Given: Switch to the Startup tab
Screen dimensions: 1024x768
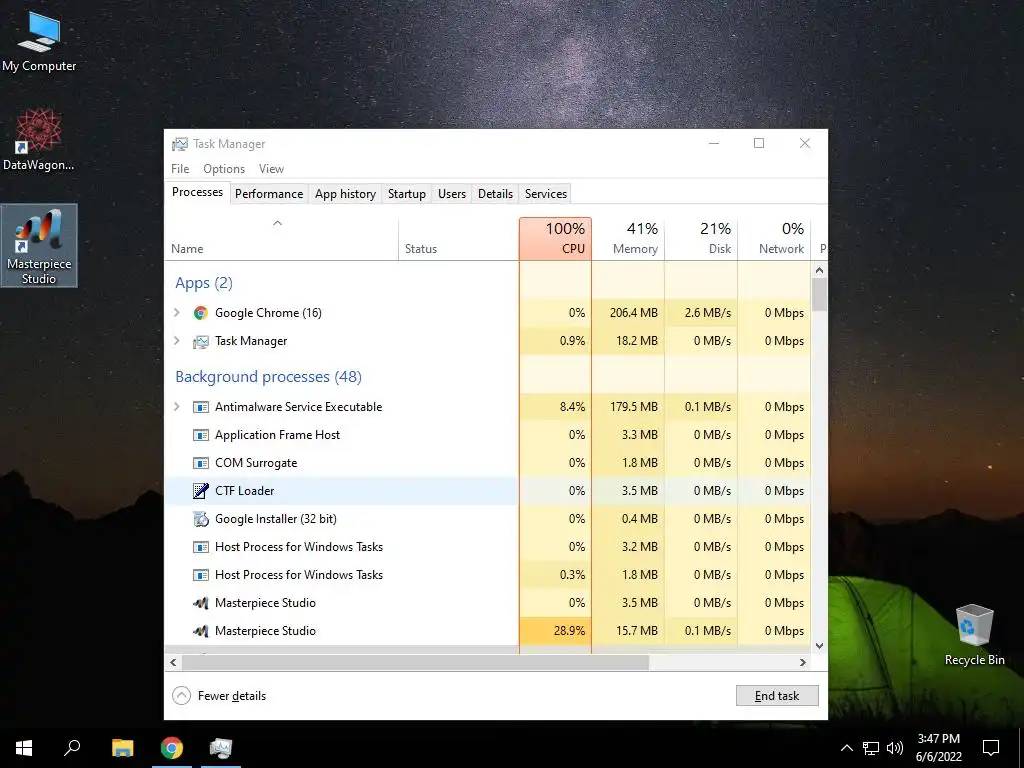Looking at the screenshot, I should (x=407, y=194).
